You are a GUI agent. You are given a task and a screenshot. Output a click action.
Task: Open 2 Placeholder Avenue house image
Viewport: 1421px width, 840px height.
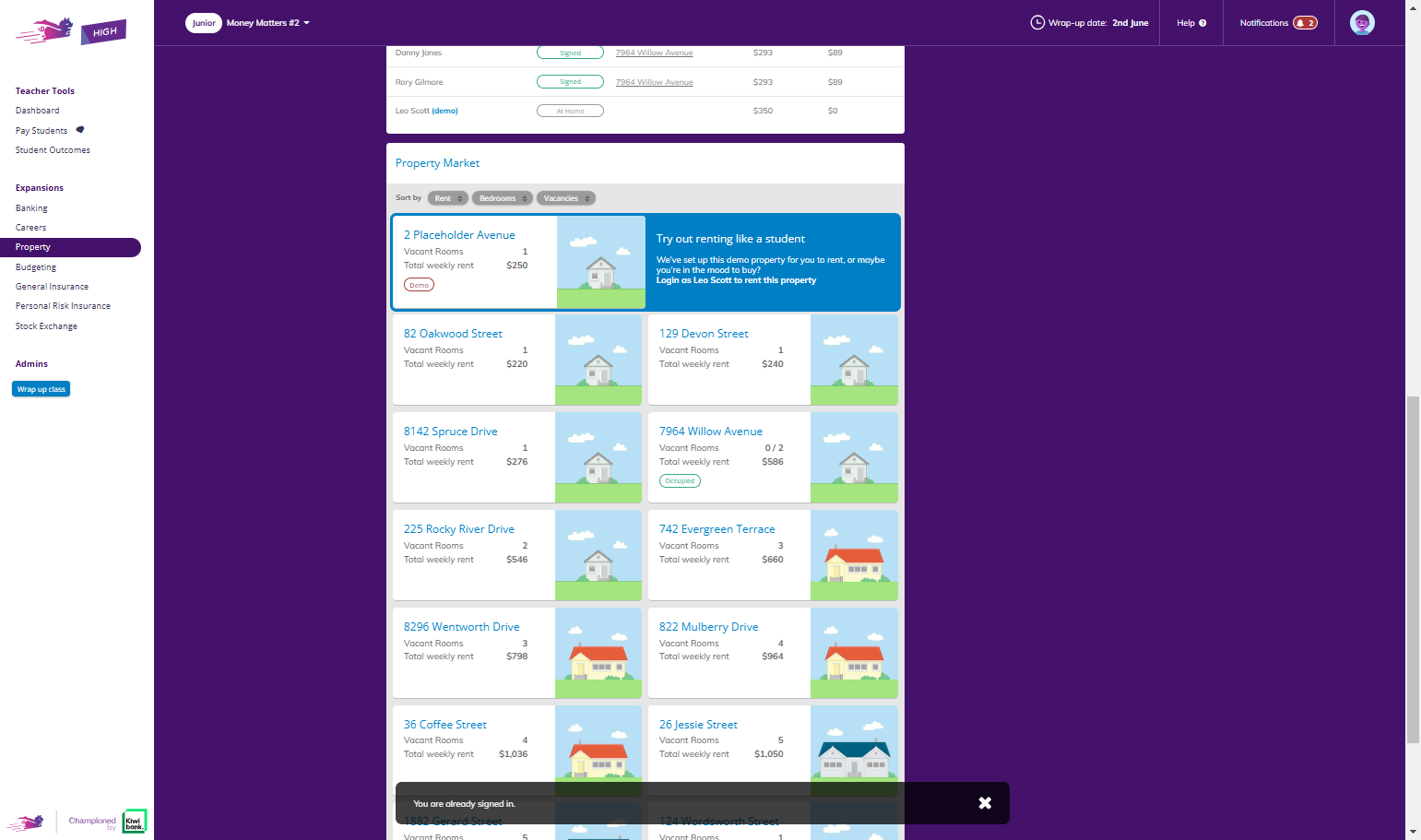click(601, 262)
